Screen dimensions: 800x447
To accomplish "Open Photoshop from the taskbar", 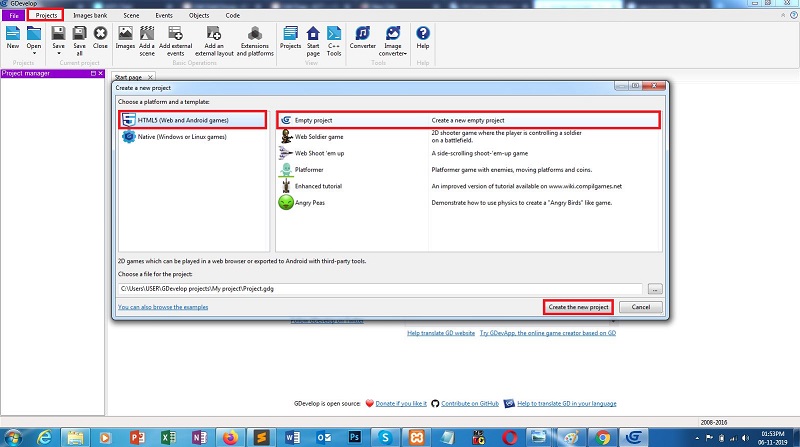I will (x=354, y=437).
